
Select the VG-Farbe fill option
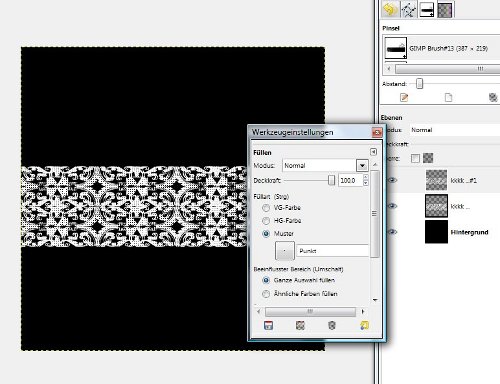coord(266,208)
